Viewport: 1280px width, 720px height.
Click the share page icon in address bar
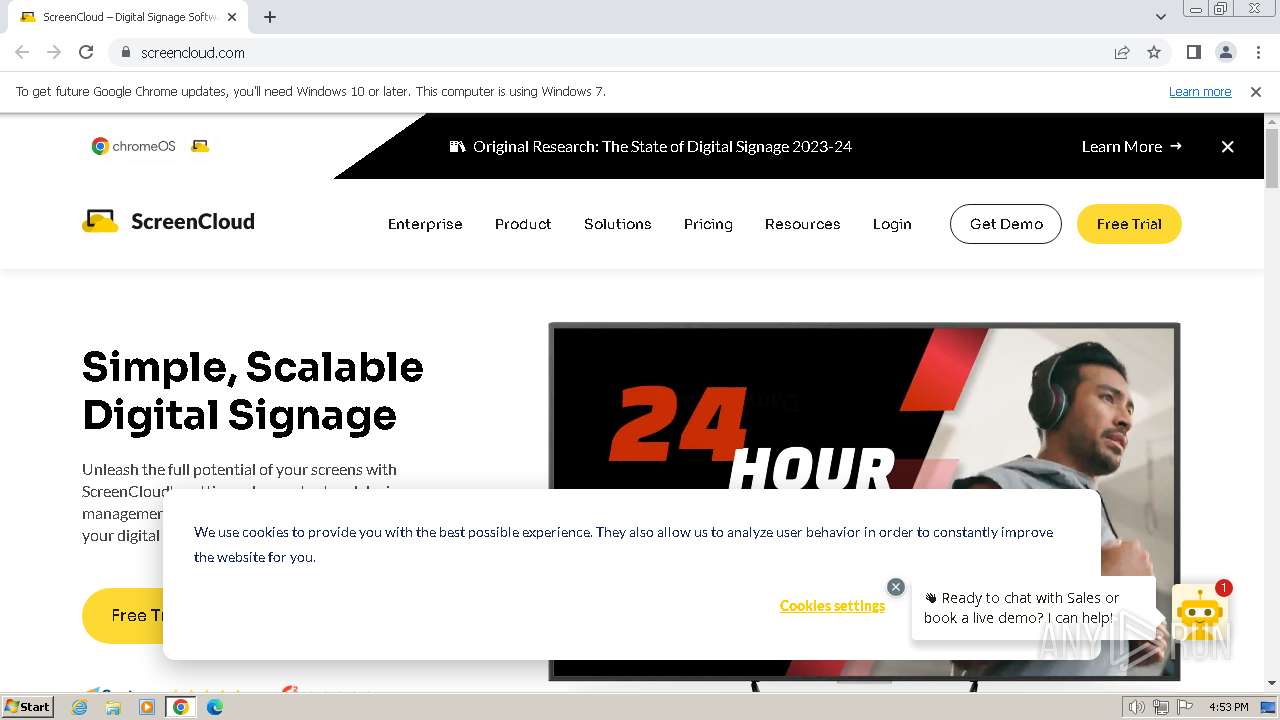(1122, 52)
